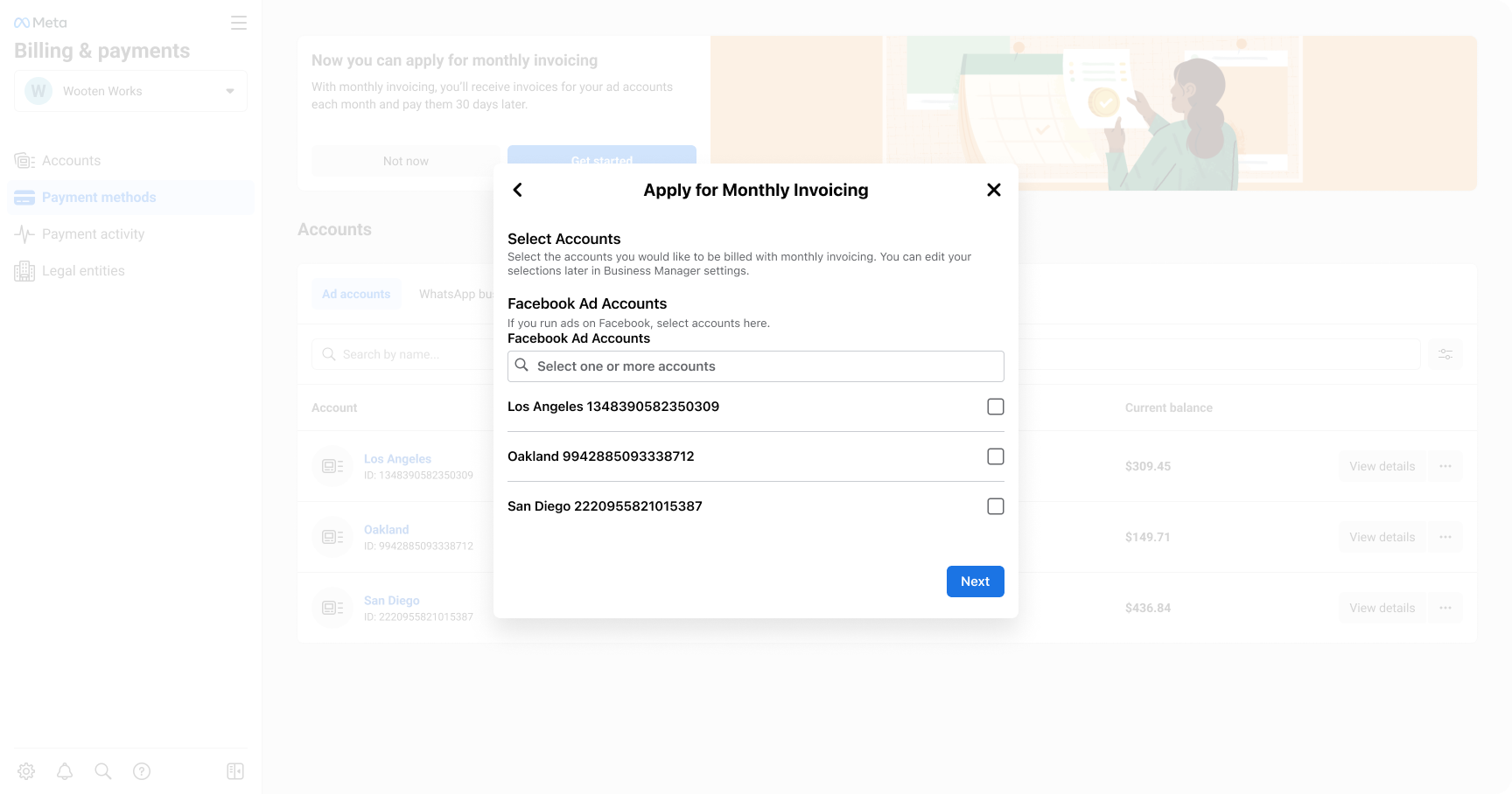Click the $309.45 balance value
The width and height of the screenshot is (1512, 794).
click(1148, 466)
